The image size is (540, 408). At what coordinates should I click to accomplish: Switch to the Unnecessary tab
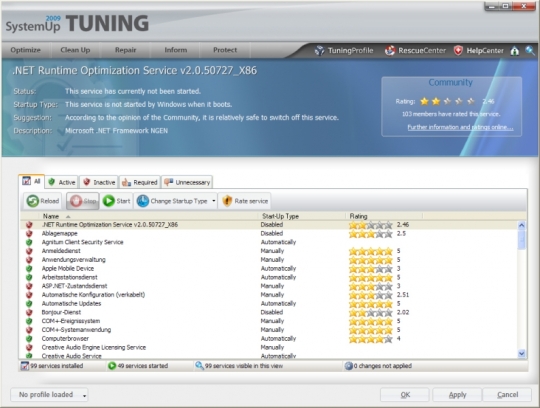(x=187, y=182)
